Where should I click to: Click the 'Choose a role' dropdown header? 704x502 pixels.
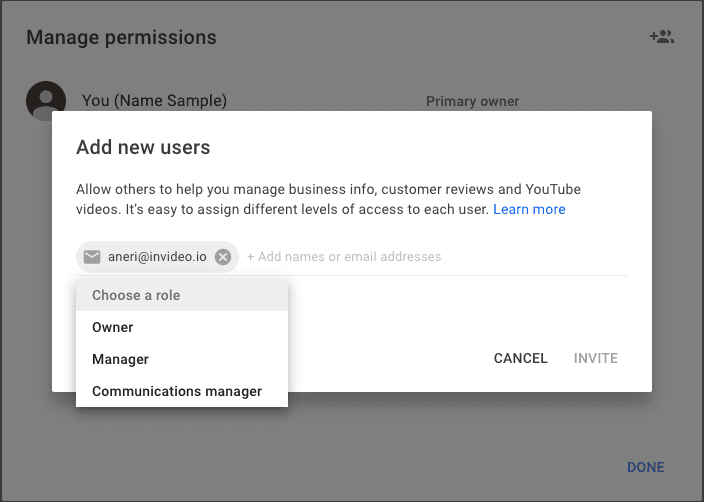136,295
